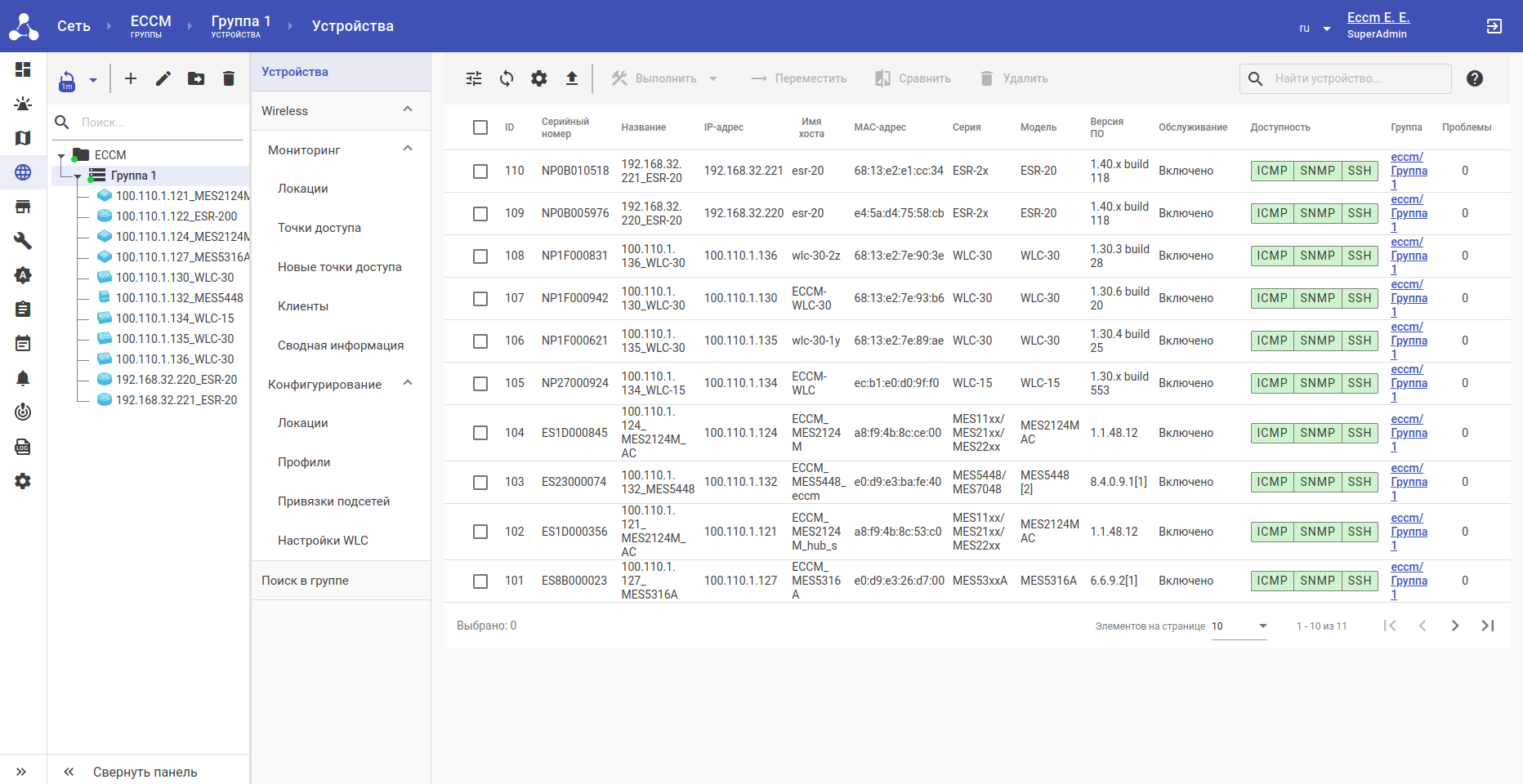Tick the checkbox for device ID 109
Screen dimensions: 1523x784
(x=480, y=214)
